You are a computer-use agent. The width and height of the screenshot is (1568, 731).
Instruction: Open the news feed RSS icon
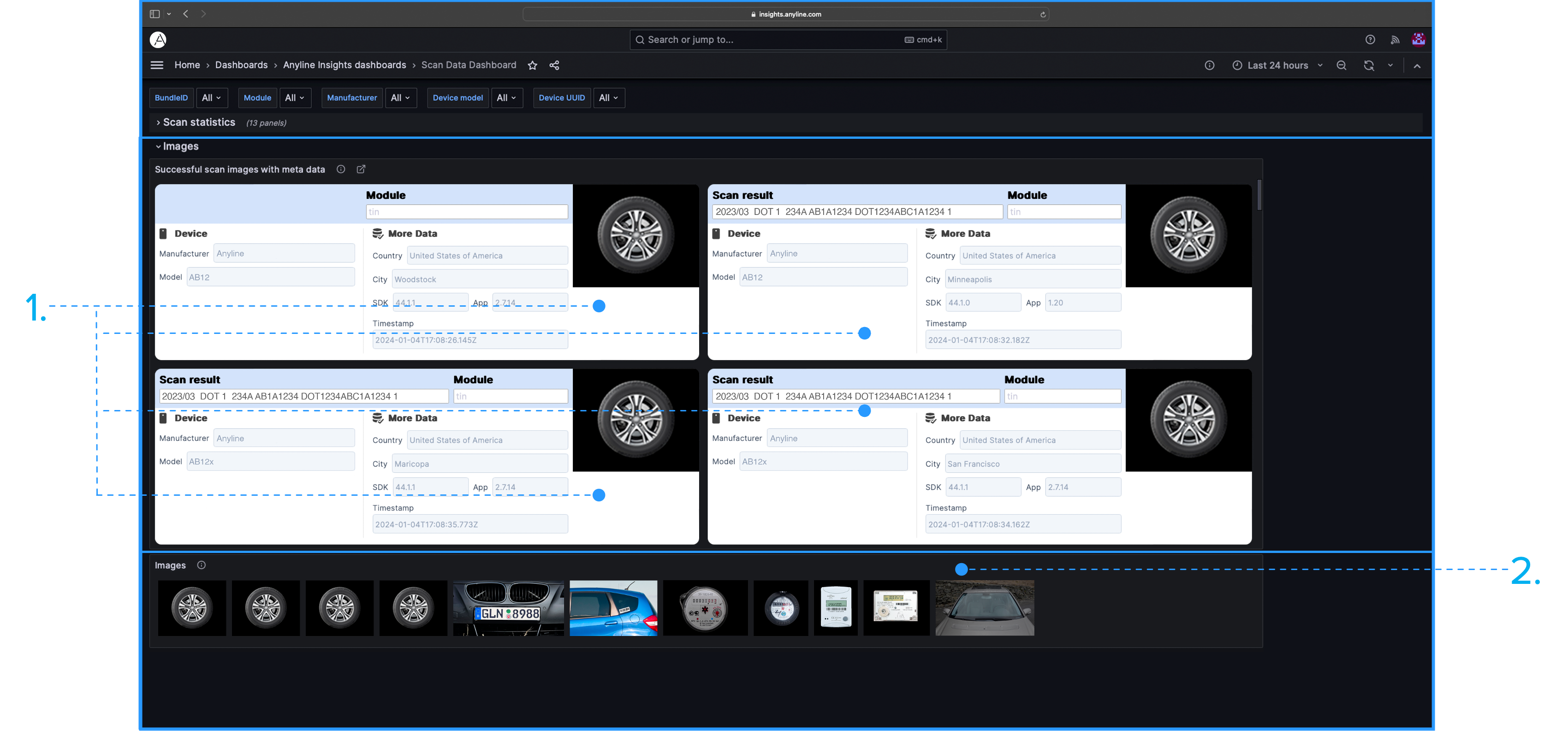[1395, 40]
